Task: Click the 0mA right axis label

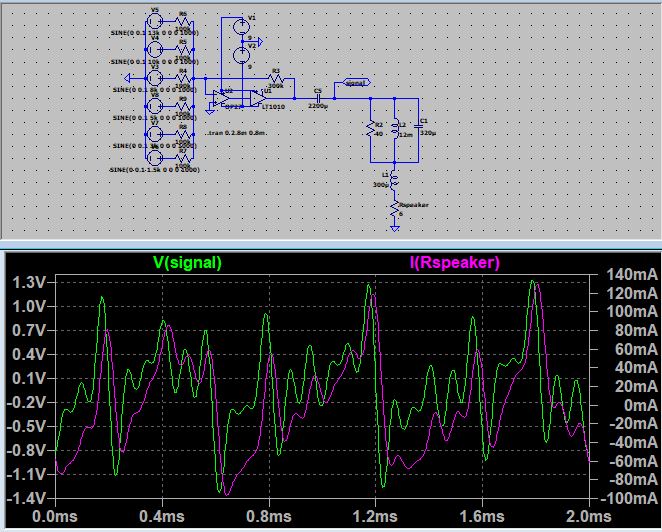Action: click(x=640, y=405)
